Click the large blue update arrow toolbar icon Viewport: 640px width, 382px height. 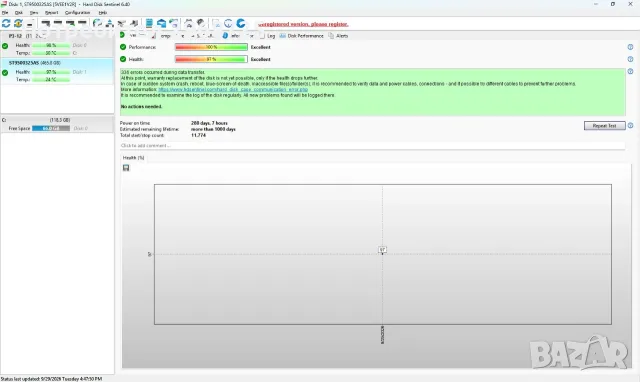[x=241, y=23]
